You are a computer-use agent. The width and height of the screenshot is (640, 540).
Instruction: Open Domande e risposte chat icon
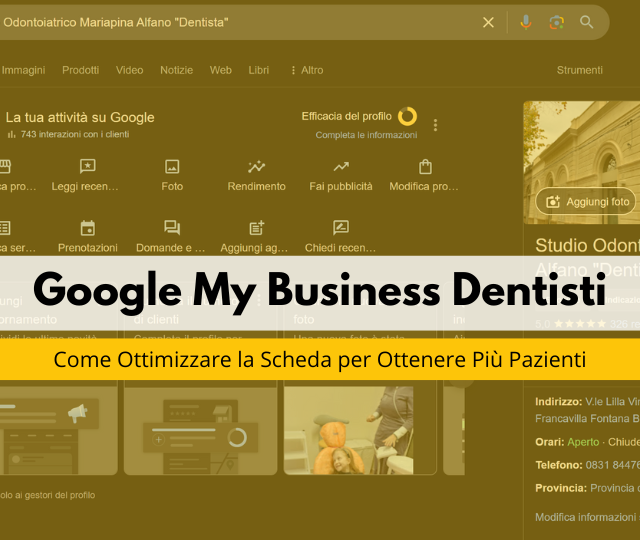point(172,227)
